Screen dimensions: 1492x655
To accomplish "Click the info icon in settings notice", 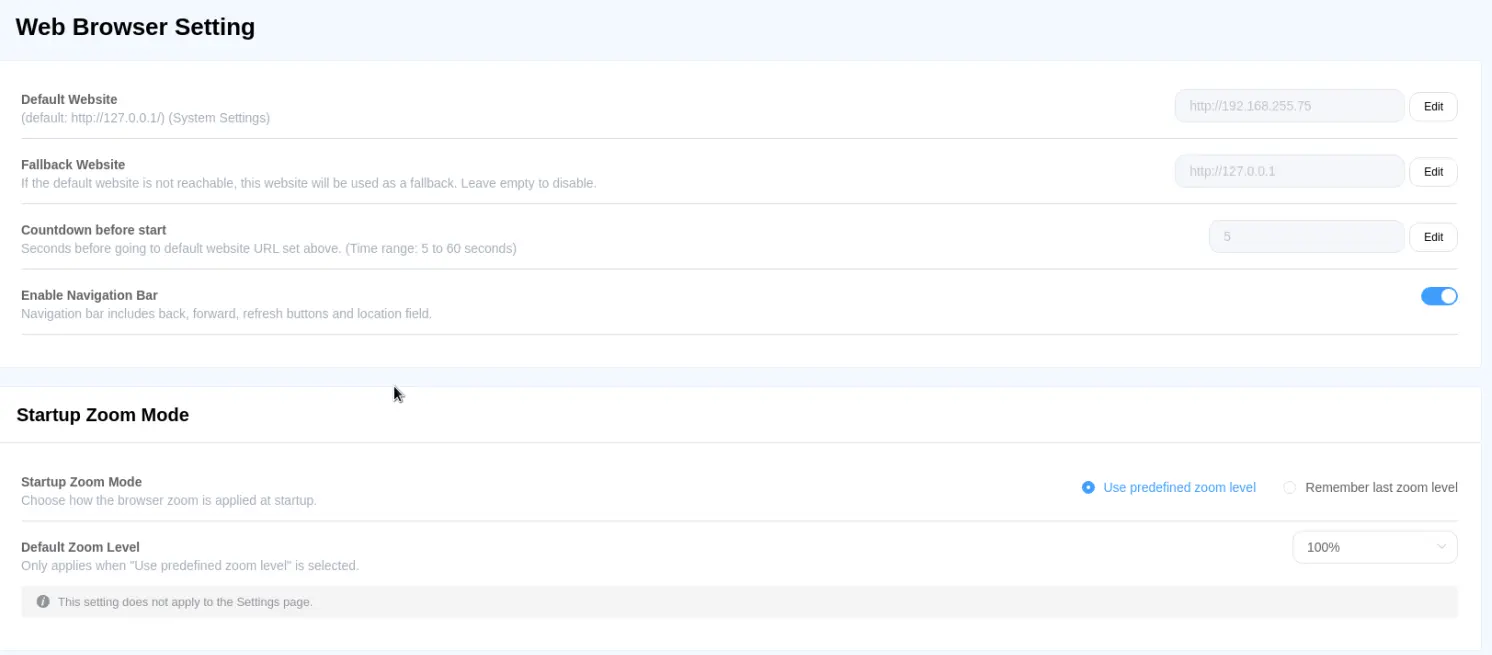I will (x=43, y=602).
